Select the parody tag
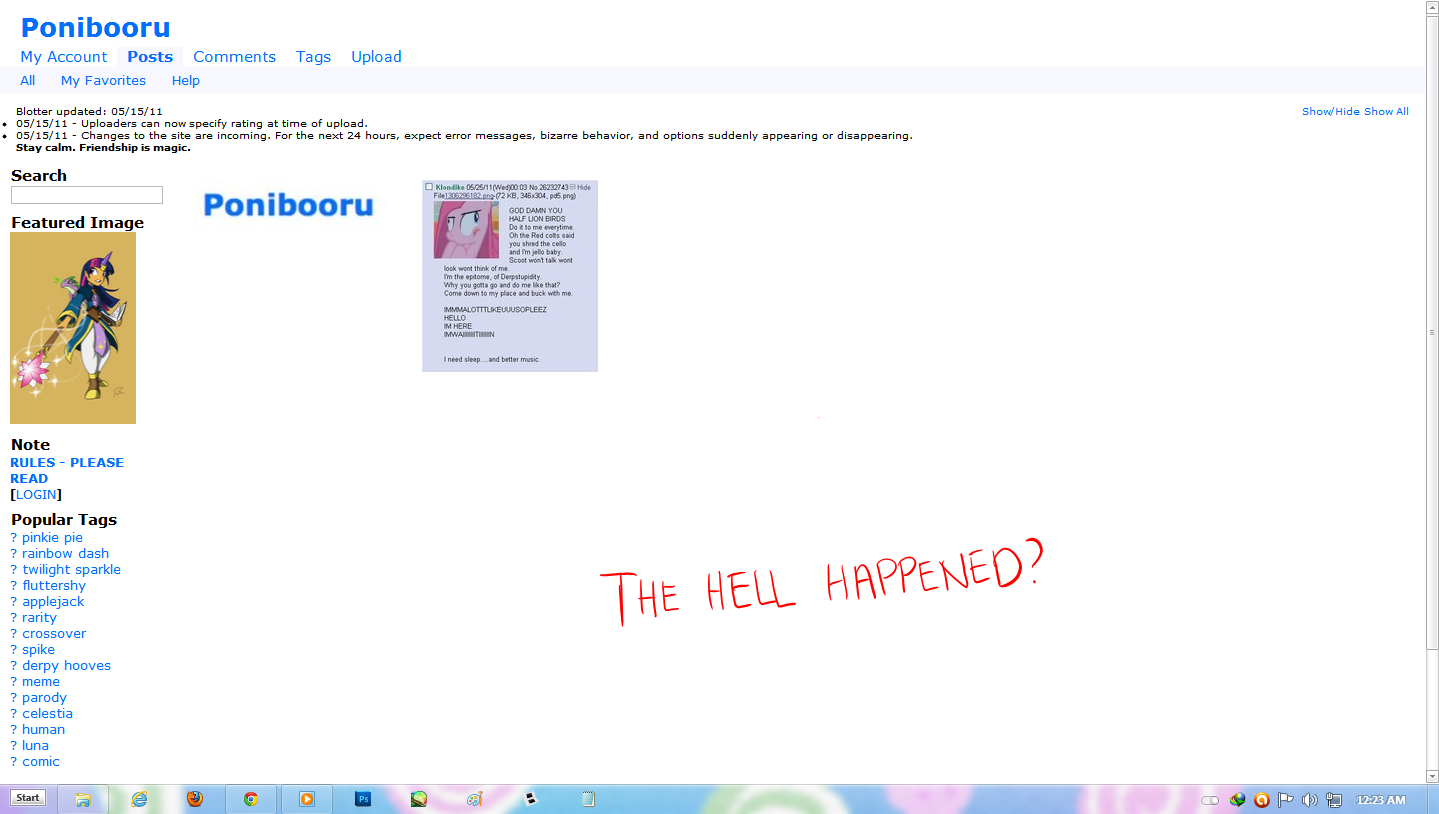 [45, 698]
